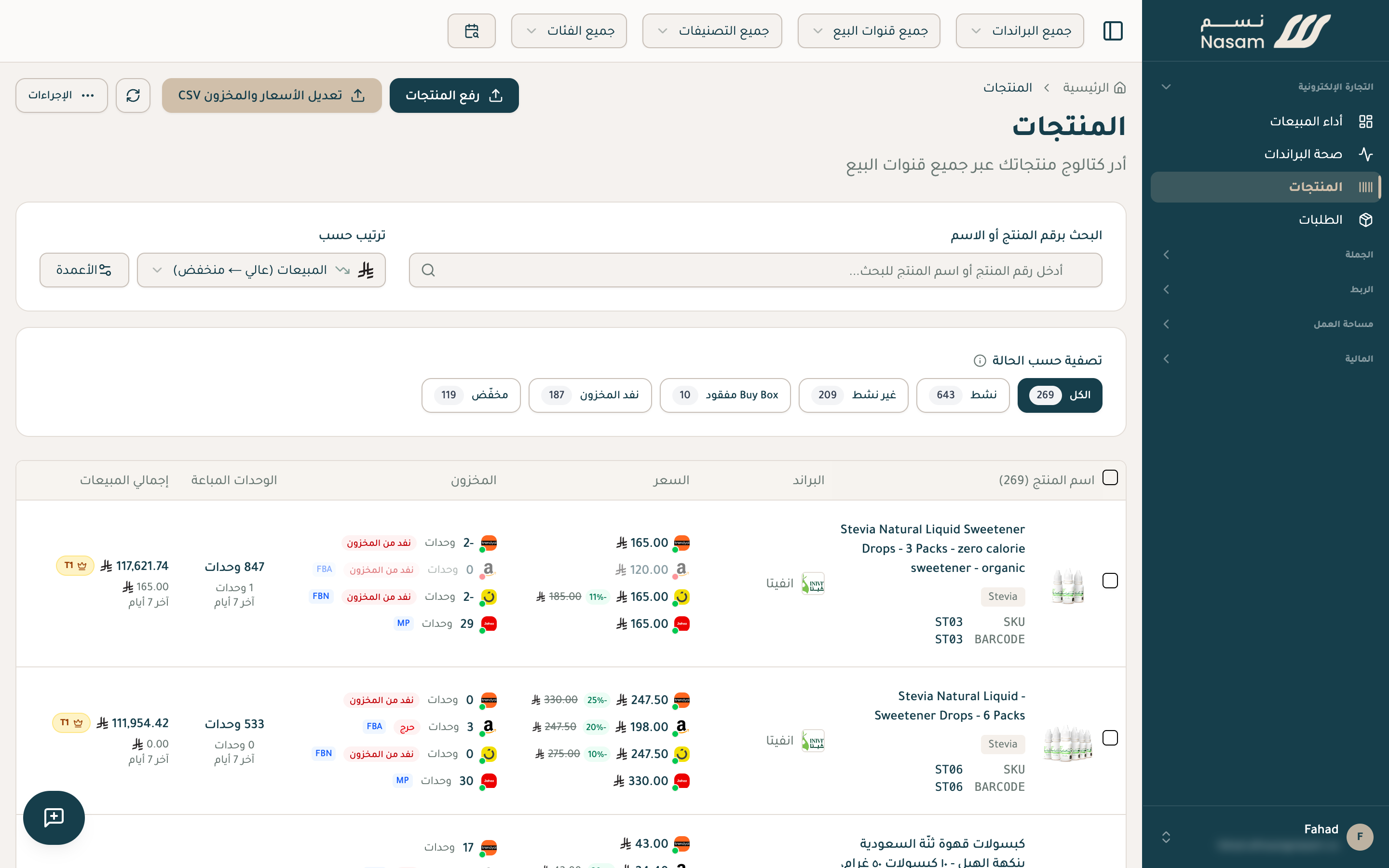Click Amazon icon beside price 120.00
The image size is (1389, 868).
681,570
